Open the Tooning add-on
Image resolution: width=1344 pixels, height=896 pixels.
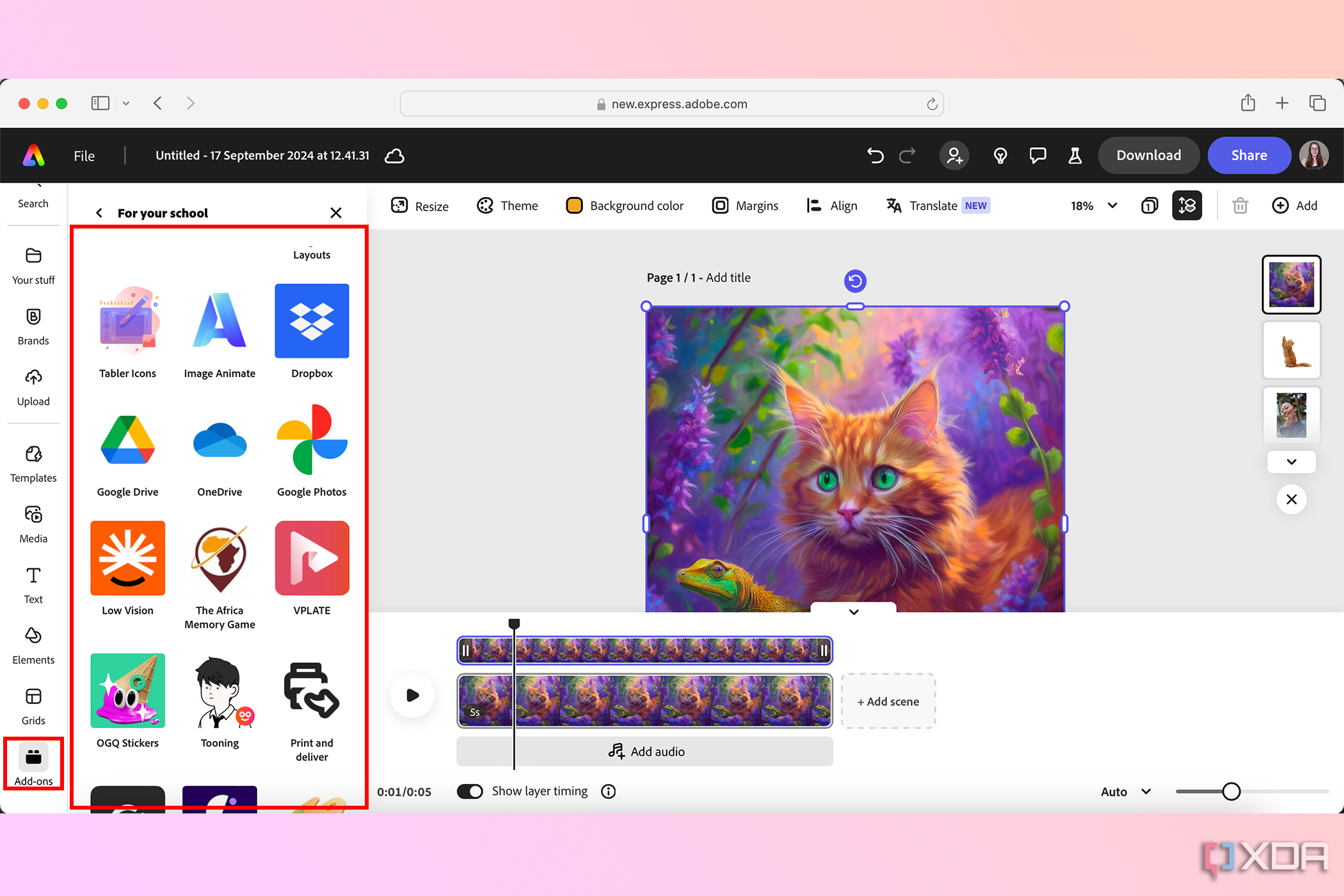pos(220,701)
